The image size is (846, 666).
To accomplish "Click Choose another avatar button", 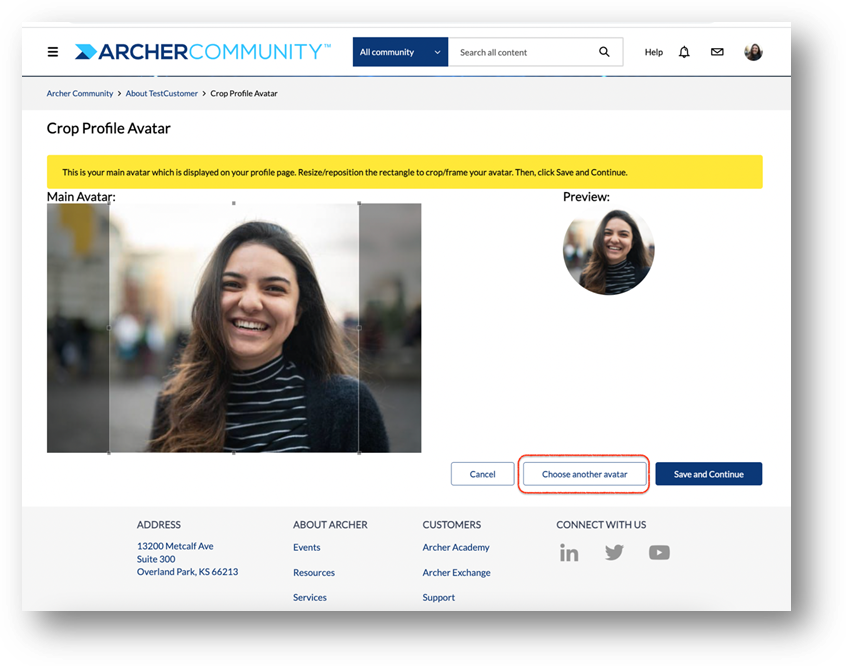I will tap(584, 474).
